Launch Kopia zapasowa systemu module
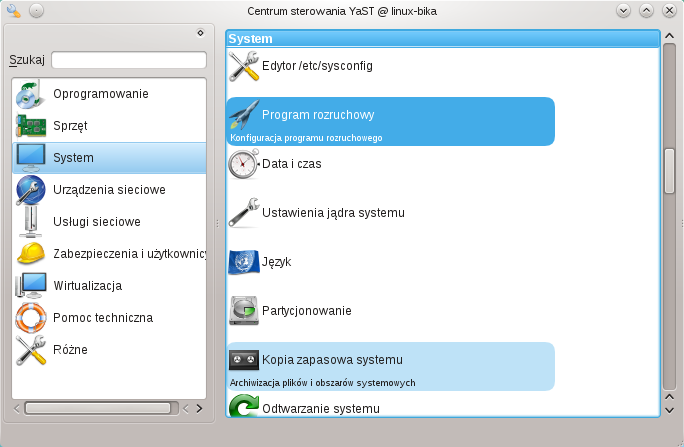The height and width of the screenshot is (447, 684). point(331,359)
